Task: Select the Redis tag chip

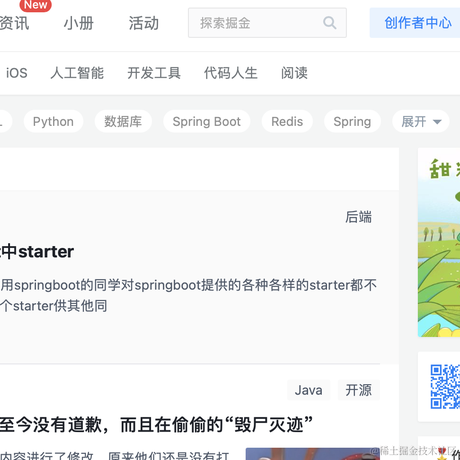Action: click(x=287, y=122)
